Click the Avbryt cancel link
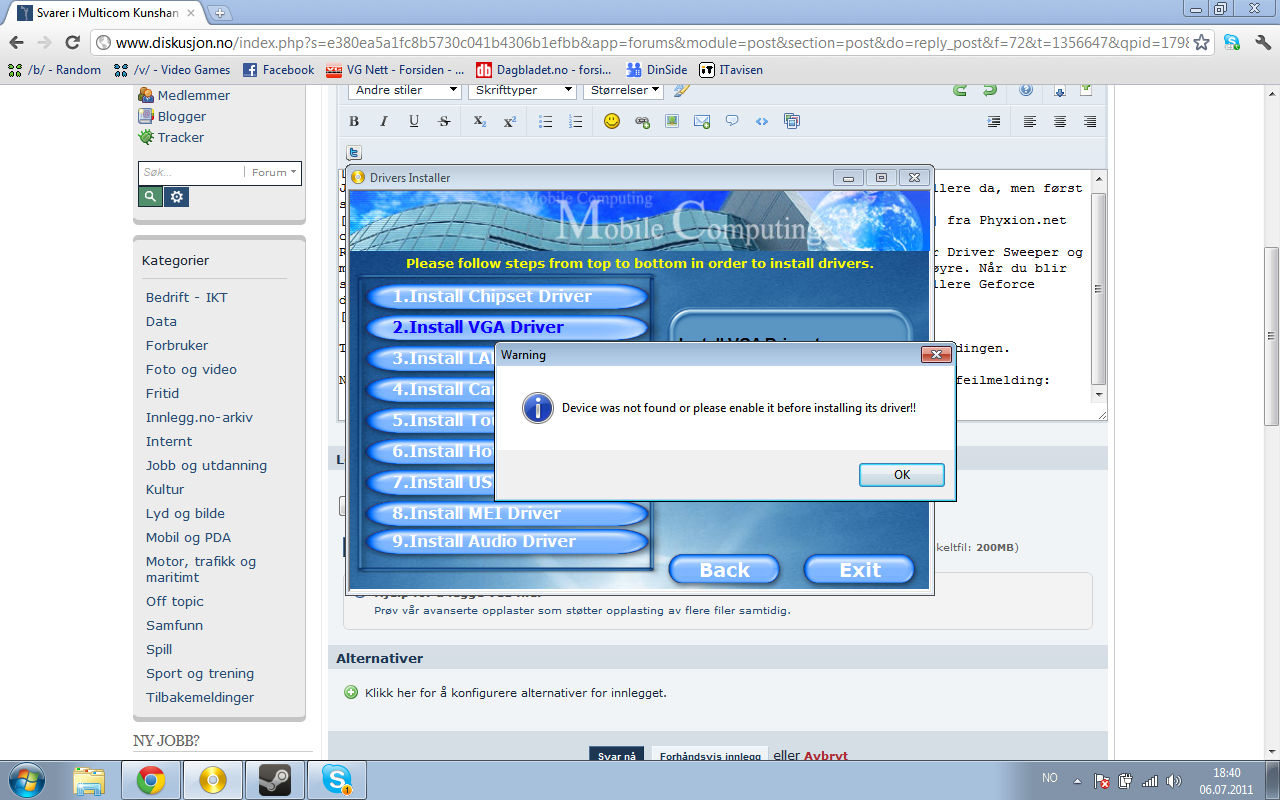 (826, 756)
